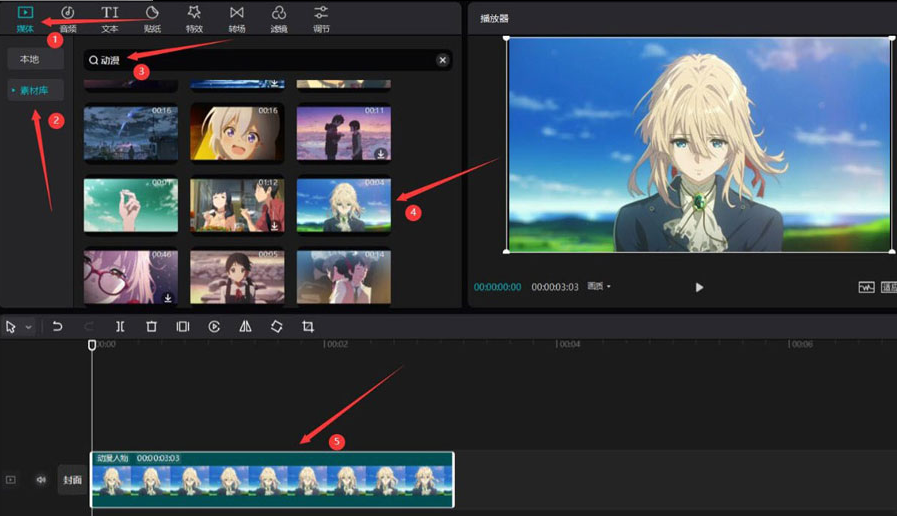This screenshot has height=516, width=897.
Task: Click the 封面 (Cover) button
Action: tap(72, 480)
